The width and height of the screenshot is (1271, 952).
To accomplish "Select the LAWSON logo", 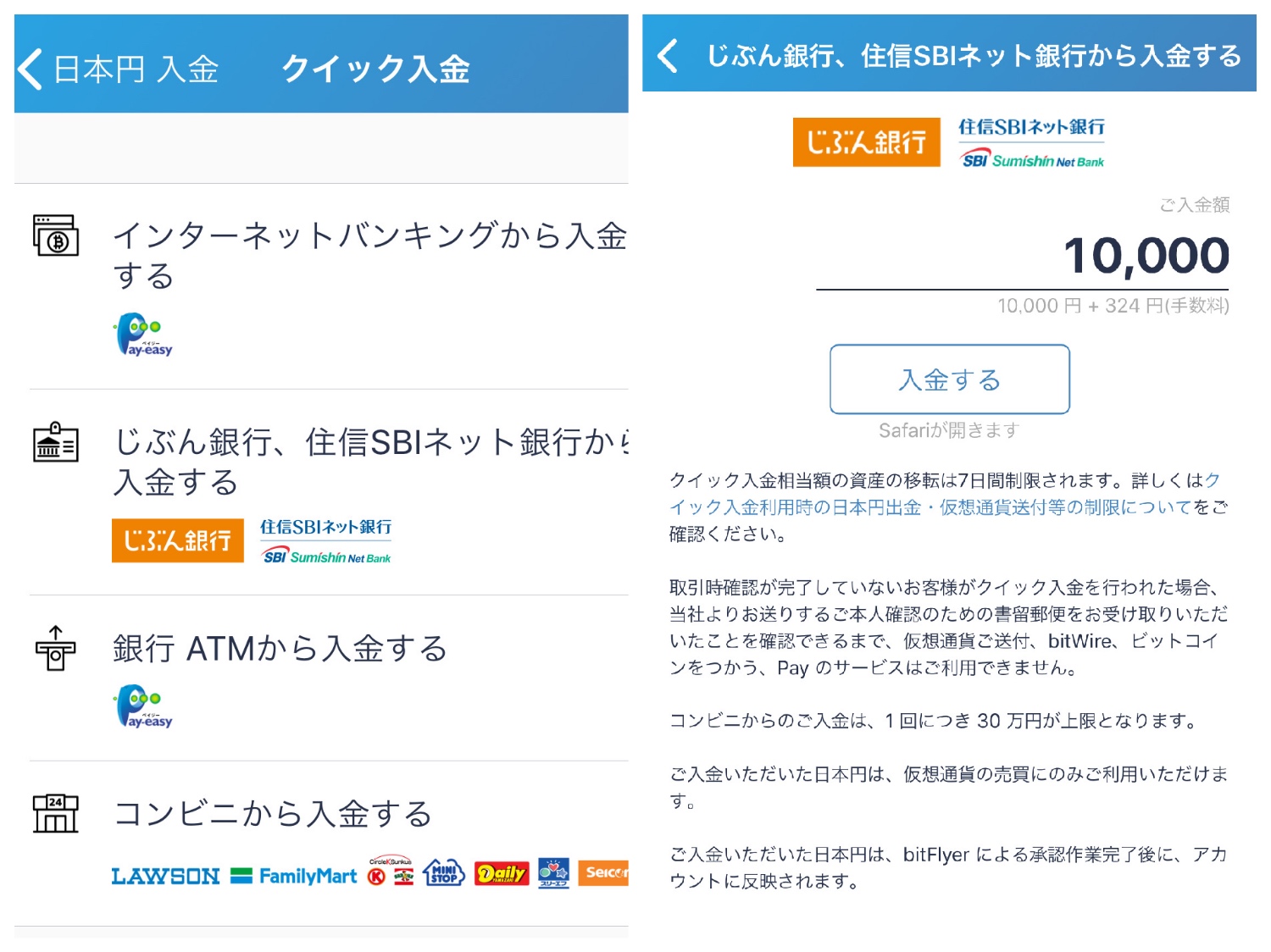I will (x=165, y=876).
